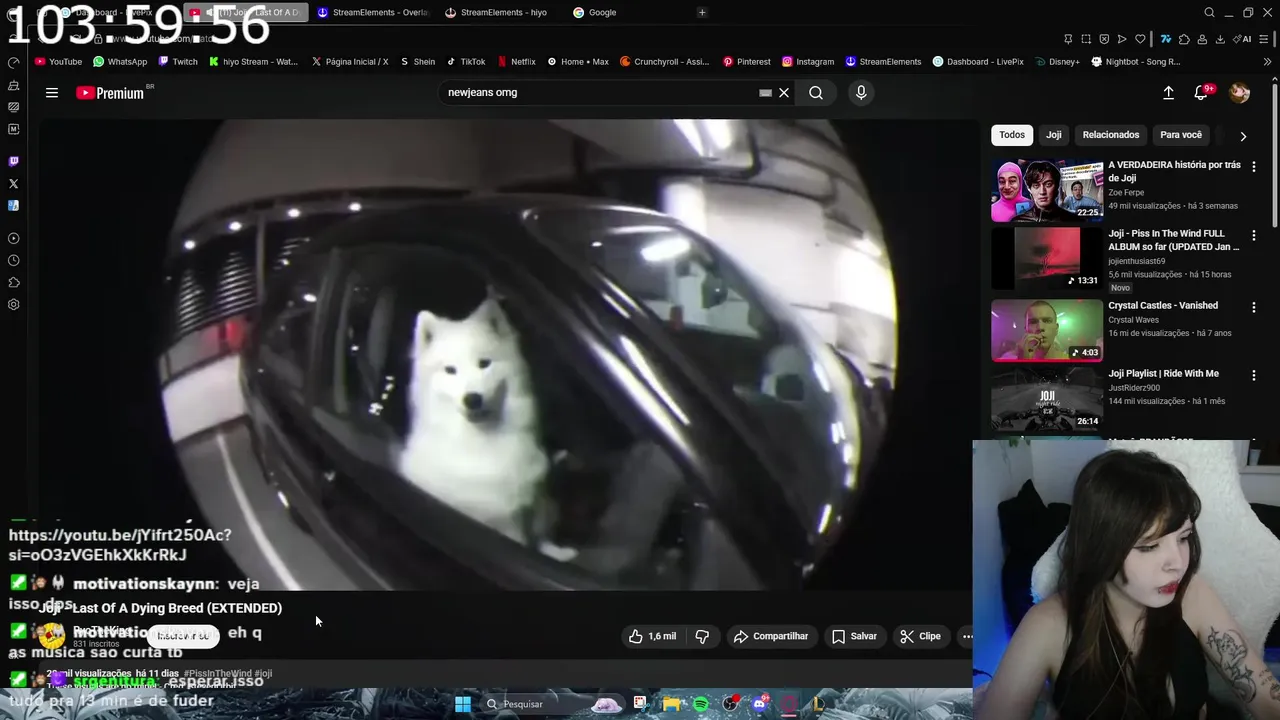The image size is (1280, 720).
Task: Open Windows Start menu
Action: click(463, 704)
